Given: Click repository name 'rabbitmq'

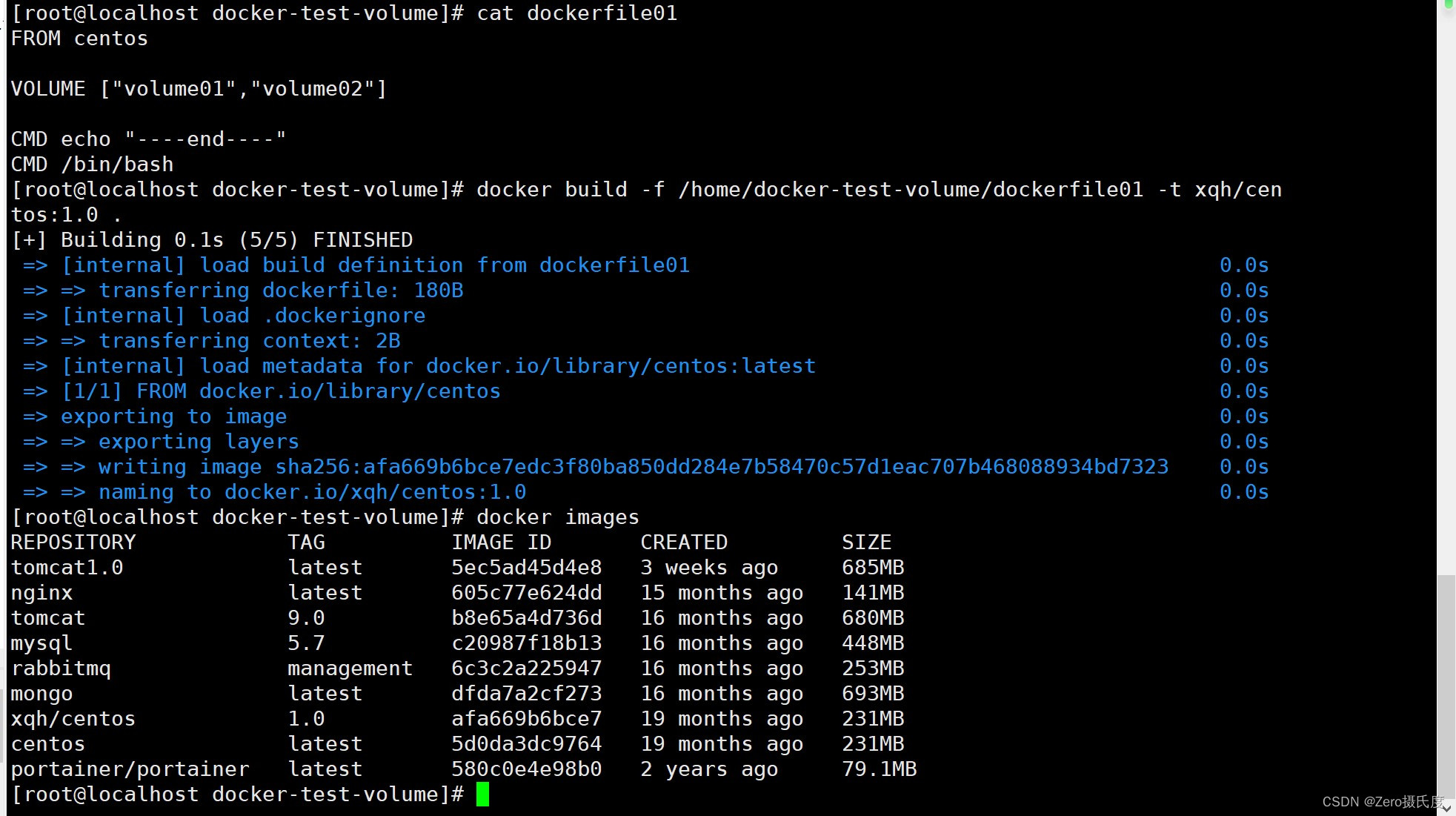Looking at the screenshot, I should click(x=61, y=669).
